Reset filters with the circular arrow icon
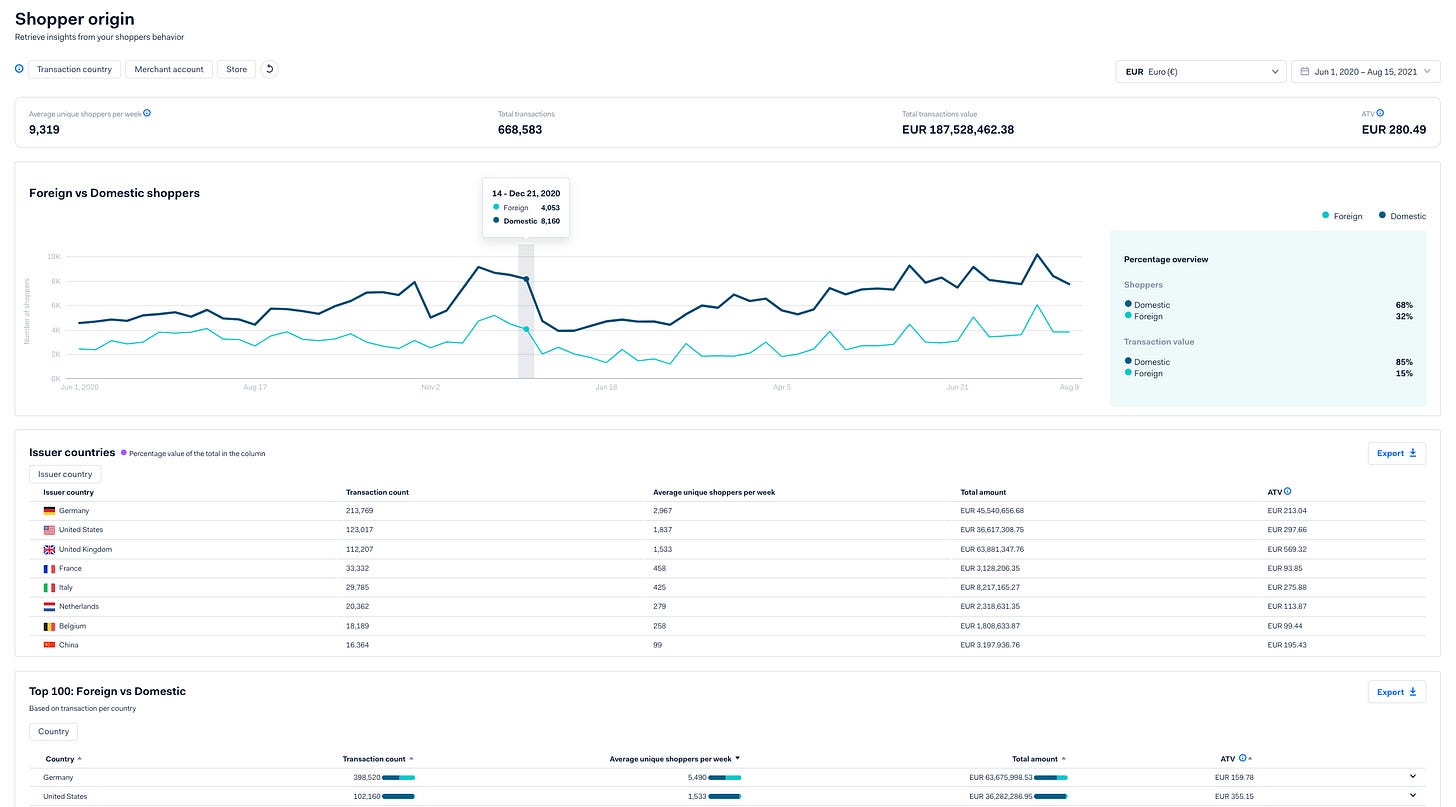Image resolution: width=1456 pixels, height=807 pixels. [x=269, y=69]
